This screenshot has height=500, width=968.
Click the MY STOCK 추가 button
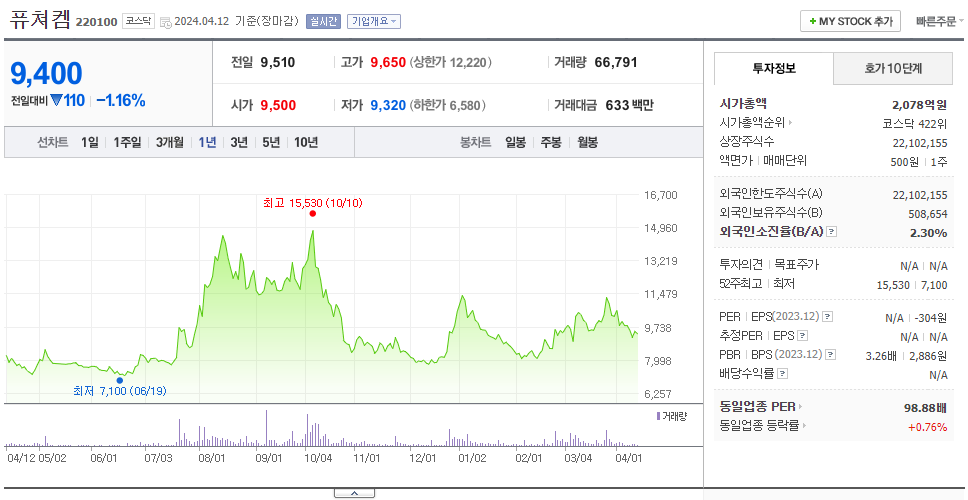click(x=850, y=21)
